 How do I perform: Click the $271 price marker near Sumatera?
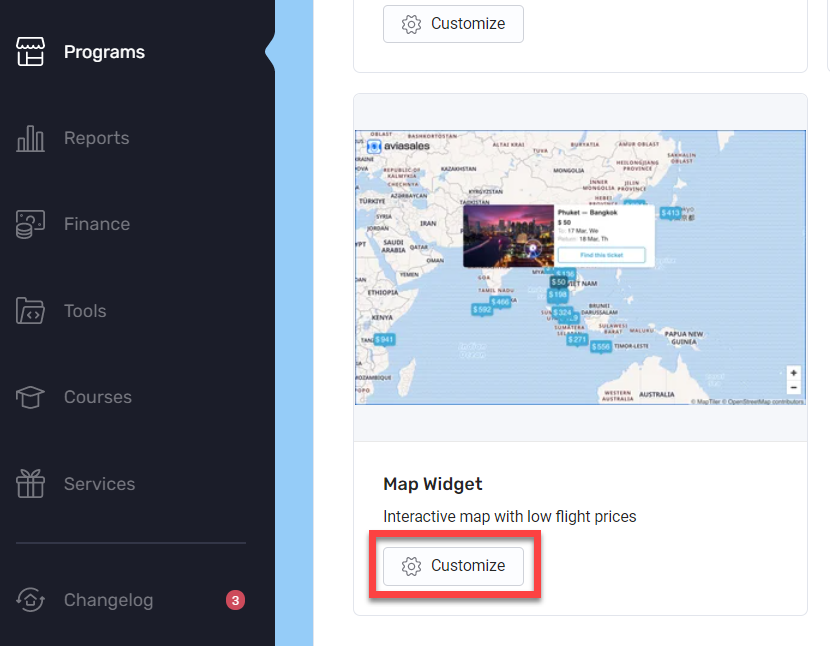click(x=577, y=339)
